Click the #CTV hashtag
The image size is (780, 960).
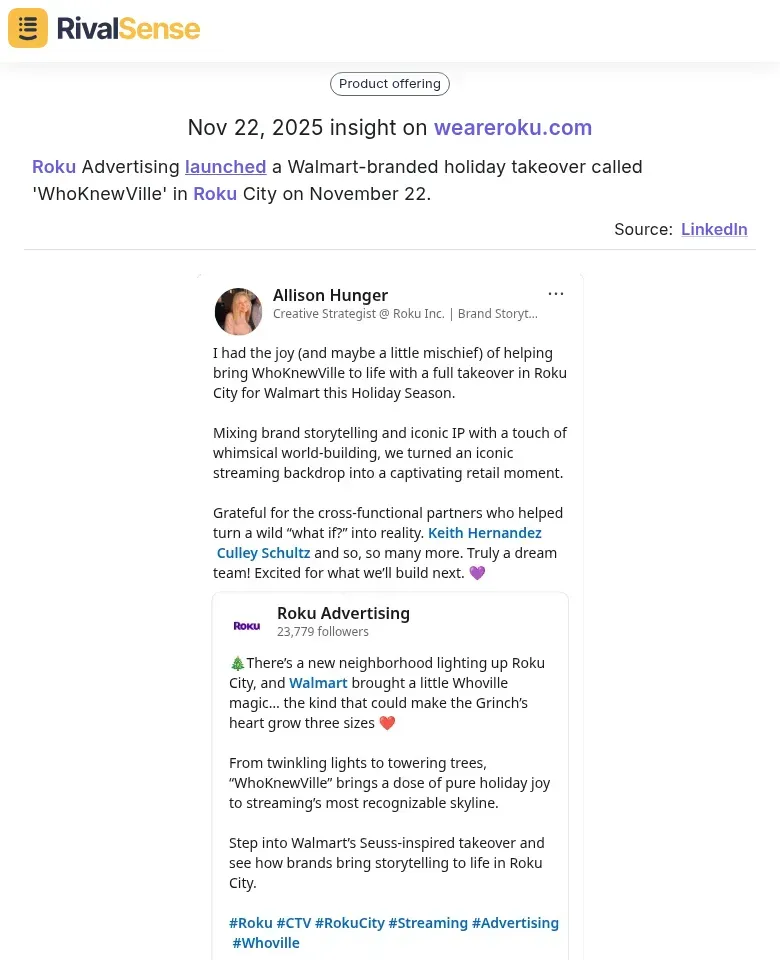click(x=294, y=923)
